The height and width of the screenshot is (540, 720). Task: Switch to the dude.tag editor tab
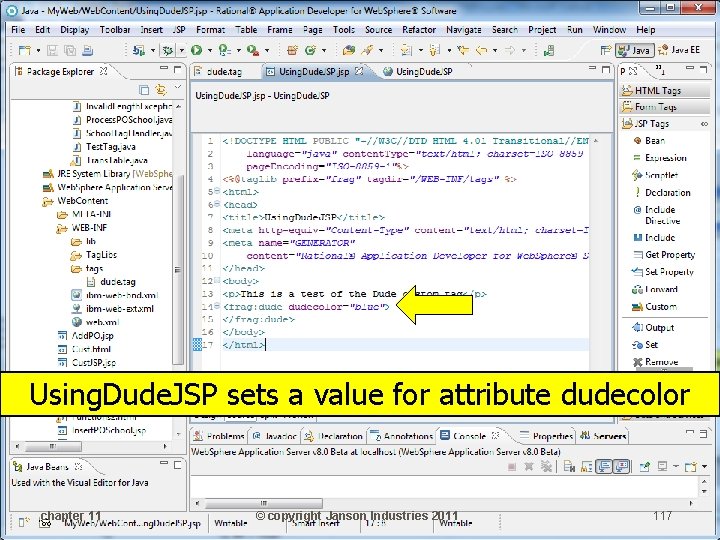click(x=218, y=72)
